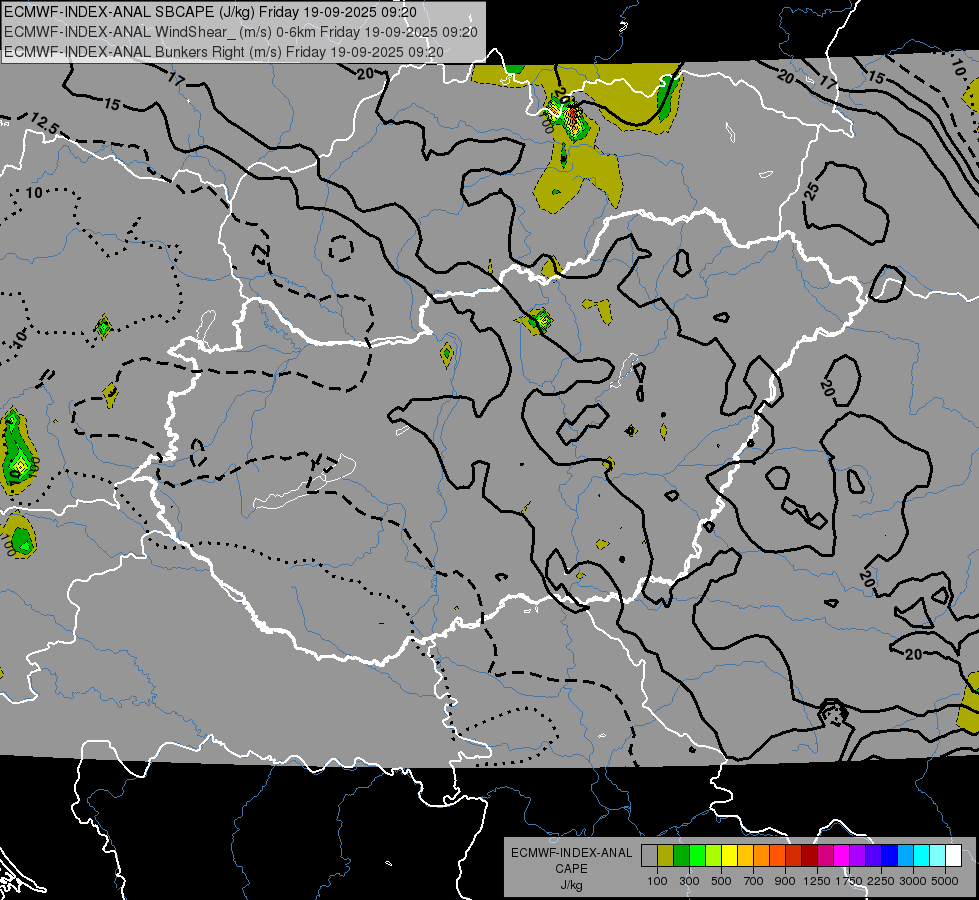Pick the purple swatch right of 1750
The height and width of the screenshot is (900, 979).
click(x=858, y=856)
